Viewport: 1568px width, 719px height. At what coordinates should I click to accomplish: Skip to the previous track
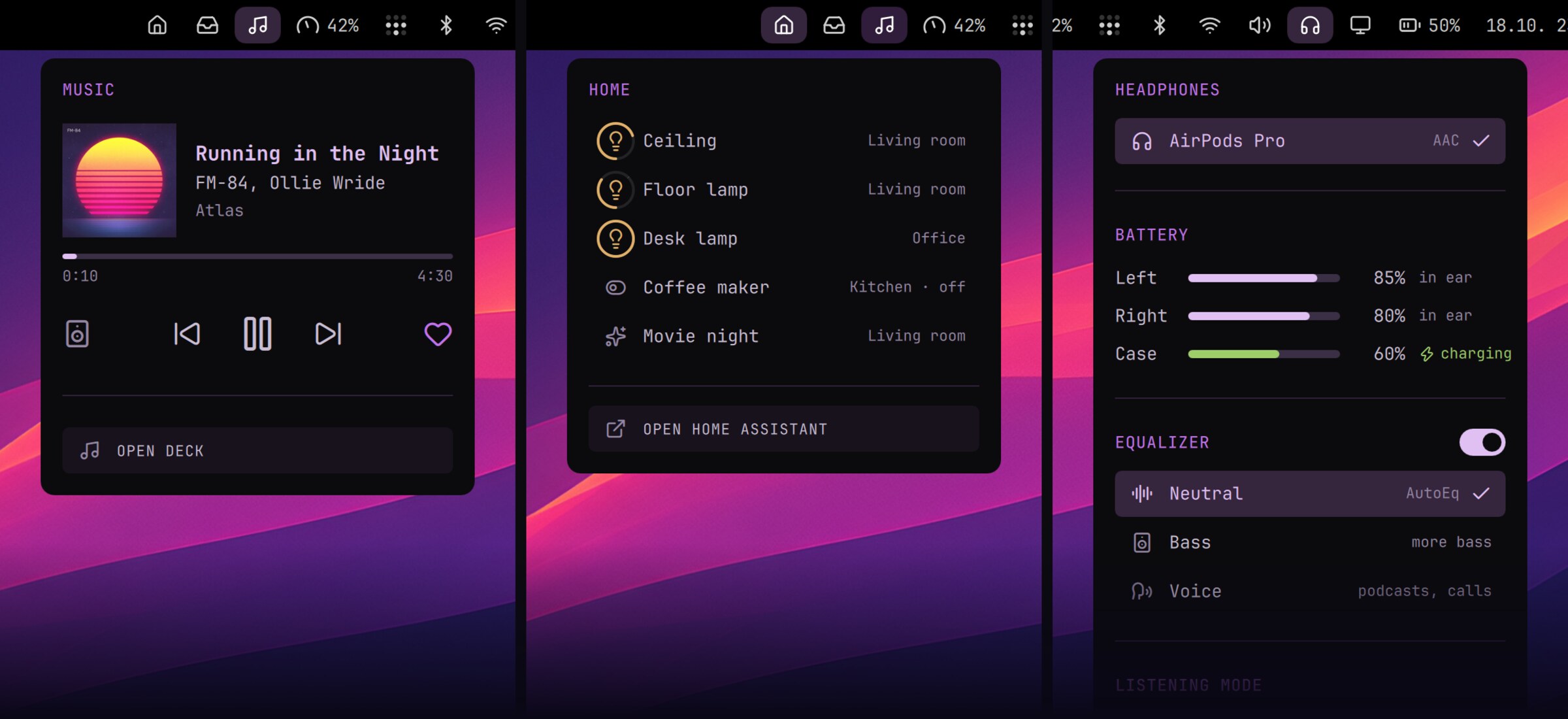point(187,334)
